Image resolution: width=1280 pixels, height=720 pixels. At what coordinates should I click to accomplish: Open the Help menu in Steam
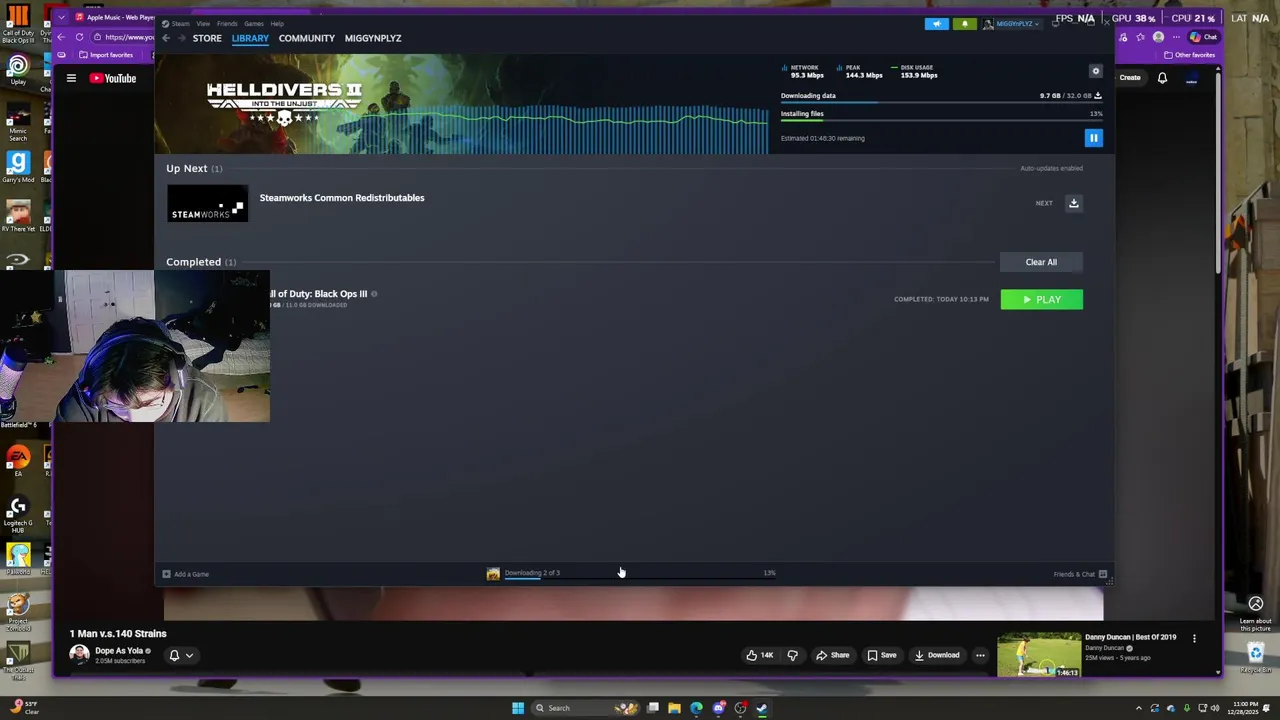tap(277, 23)
